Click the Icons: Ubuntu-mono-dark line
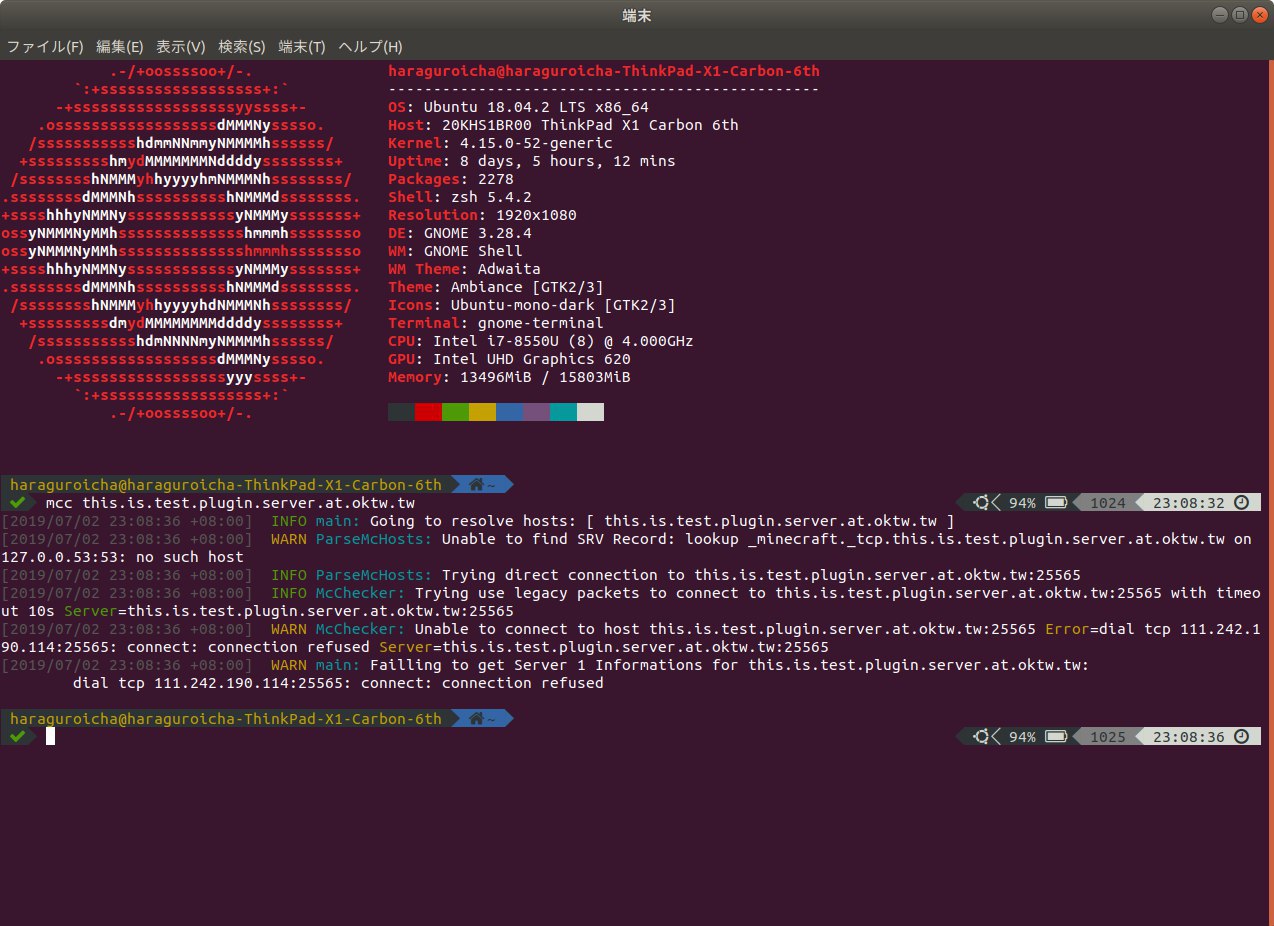The width and height of the screenshot is (1274, 926). click(532, 305)
